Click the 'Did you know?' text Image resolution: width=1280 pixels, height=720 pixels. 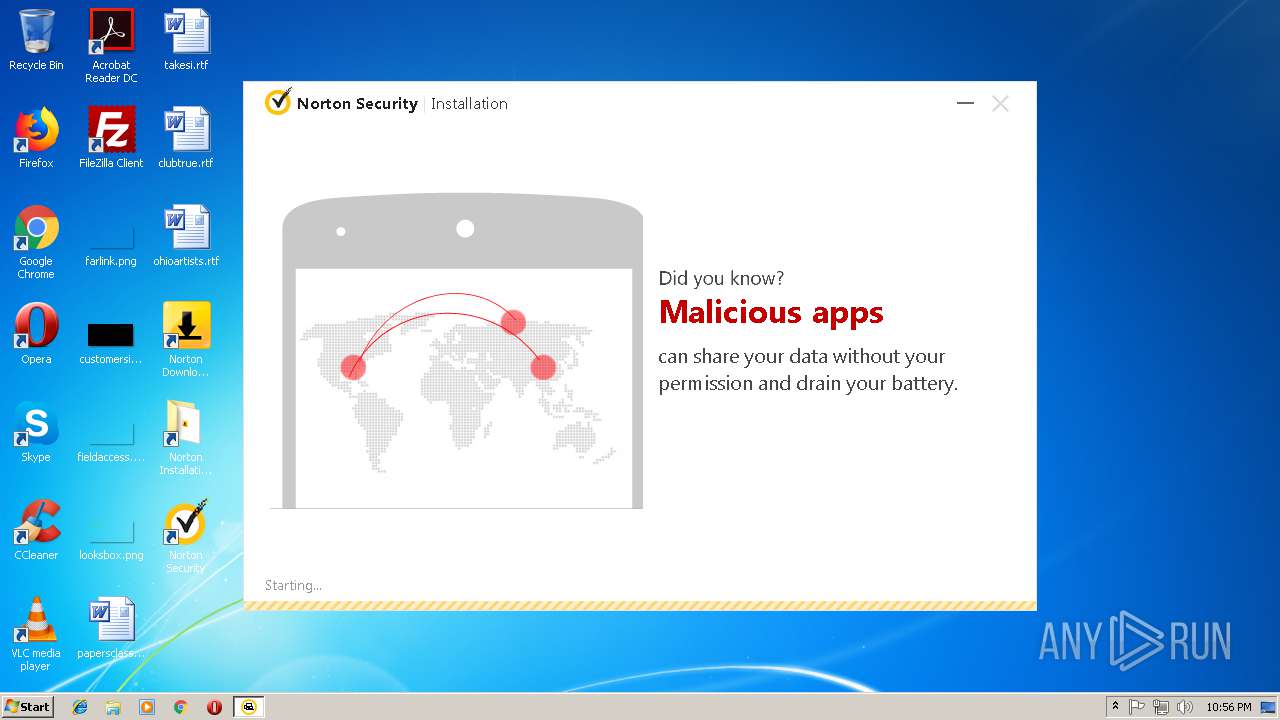pyautogui.click(x=721, y=278)
